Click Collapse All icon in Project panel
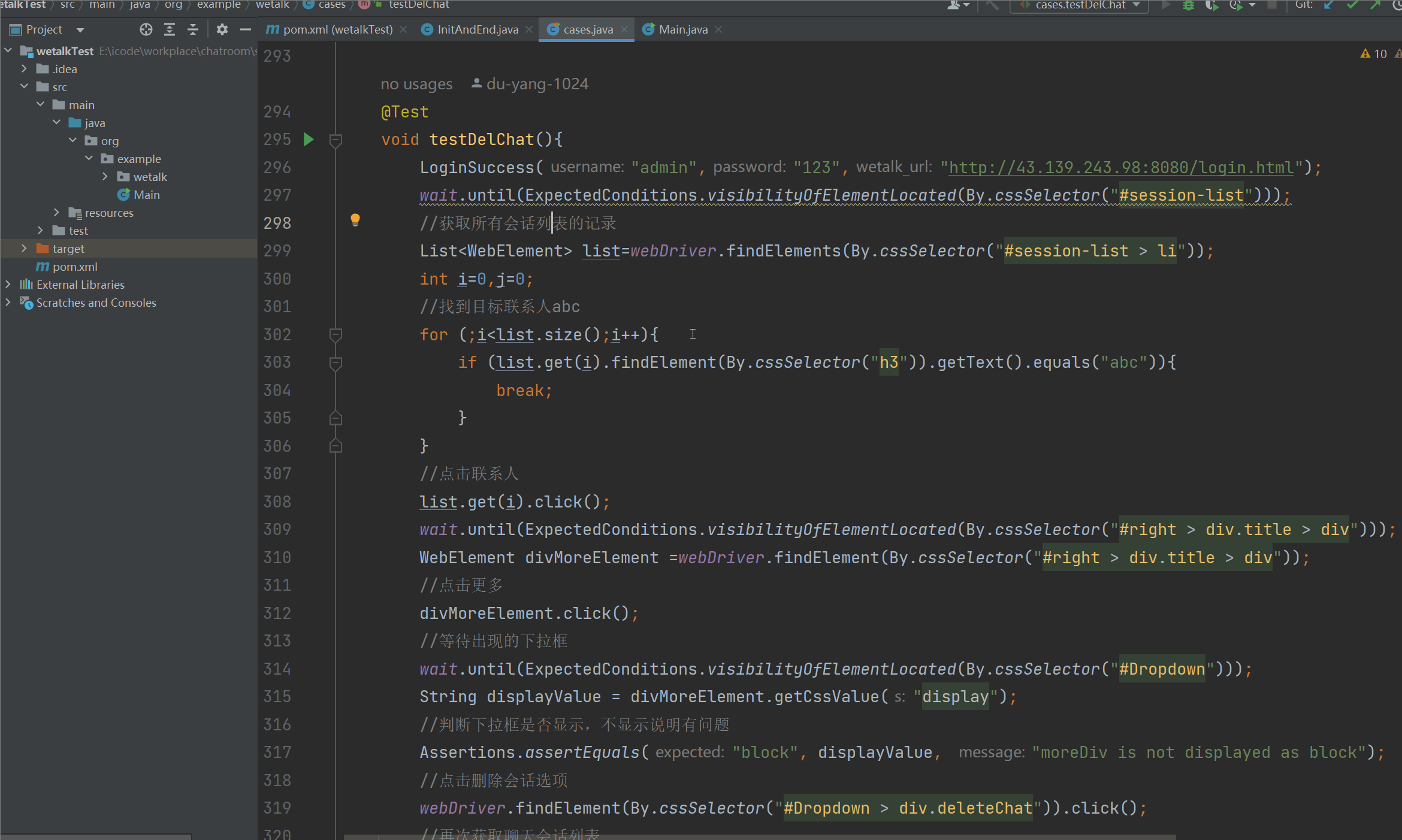This screenshot has height=840, width=1402. (x=192, y=29)
